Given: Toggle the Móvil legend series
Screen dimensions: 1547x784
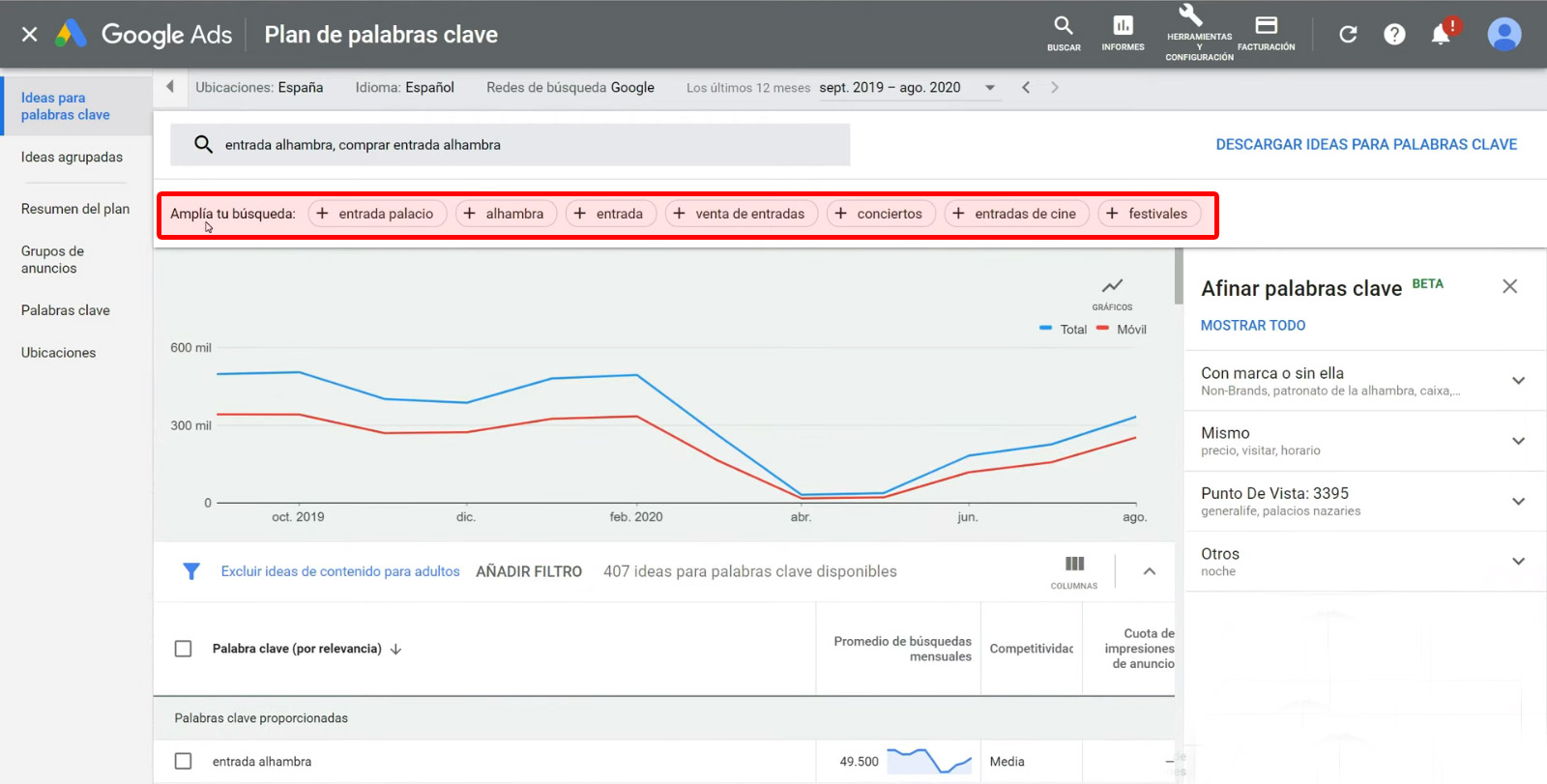Looking at the screenshot, I should [x=1122, y=330].
